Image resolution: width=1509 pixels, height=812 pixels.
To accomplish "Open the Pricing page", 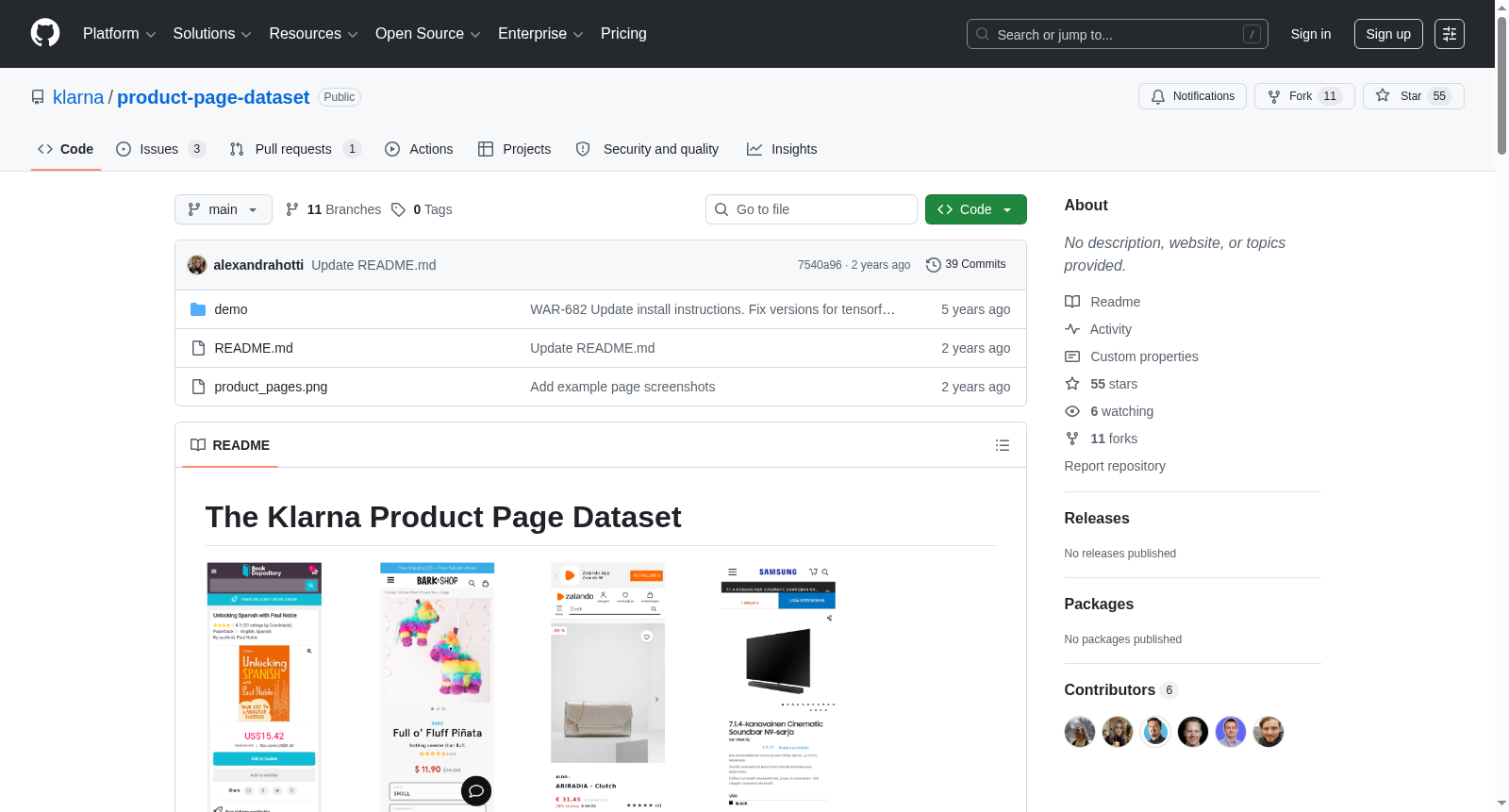I will pyautogui.click(x=623, y=34).
